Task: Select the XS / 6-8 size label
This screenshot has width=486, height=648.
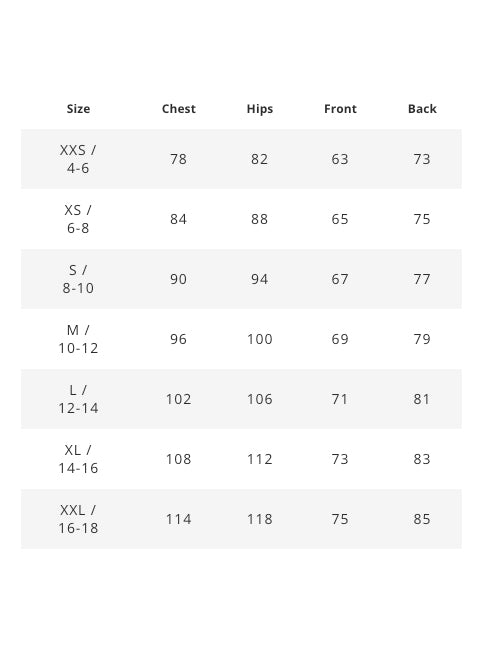Action: (78, 219)
